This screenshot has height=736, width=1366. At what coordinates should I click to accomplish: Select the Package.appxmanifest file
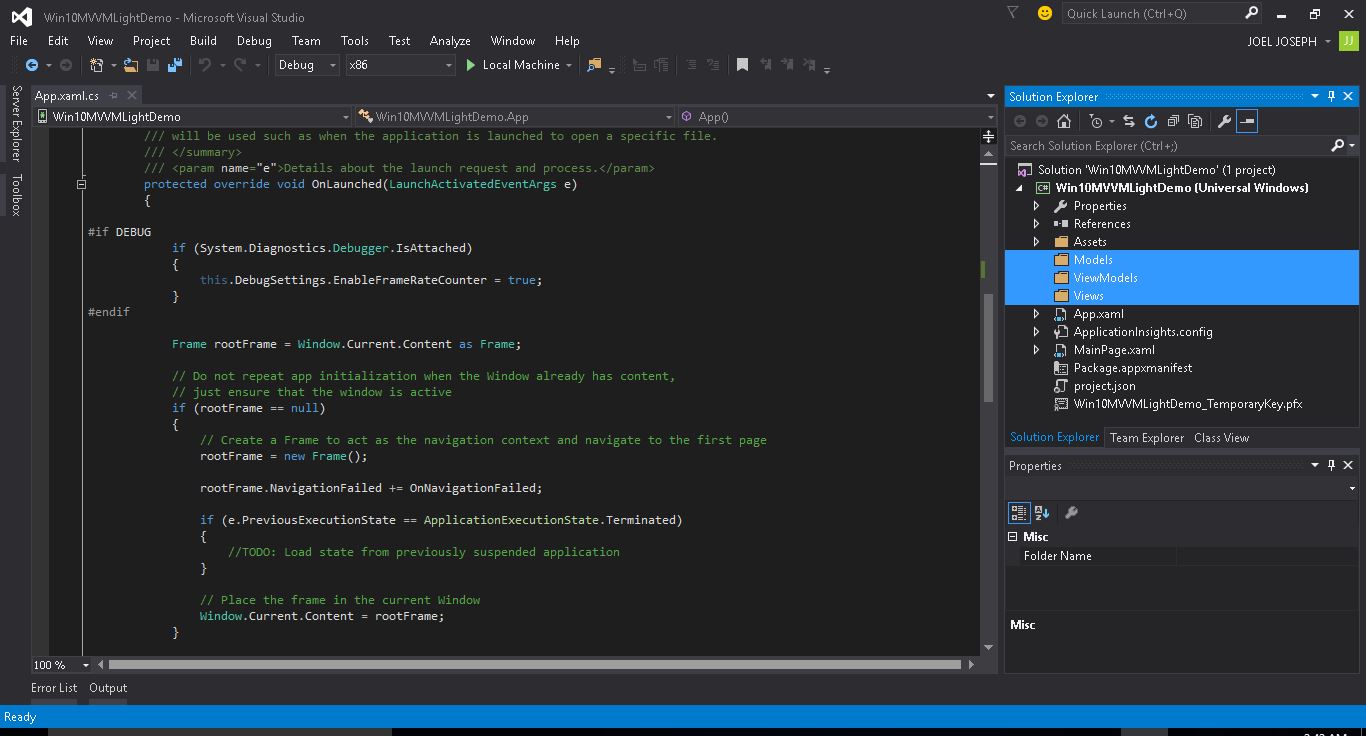pos(1132,368)
